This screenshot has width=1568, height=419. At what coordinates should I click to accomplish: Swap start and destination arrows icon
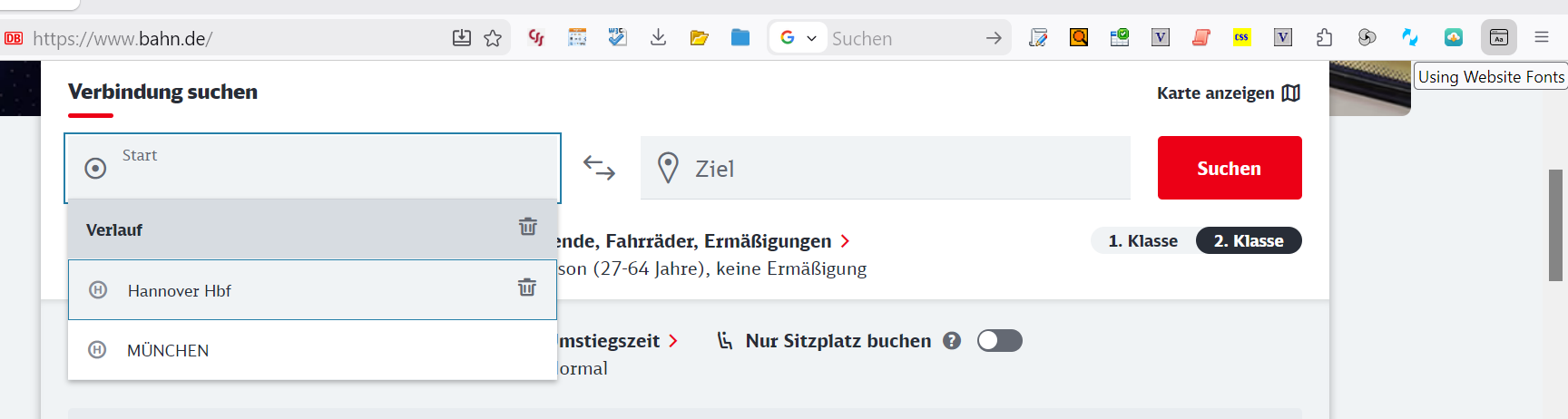pos(599,168)
